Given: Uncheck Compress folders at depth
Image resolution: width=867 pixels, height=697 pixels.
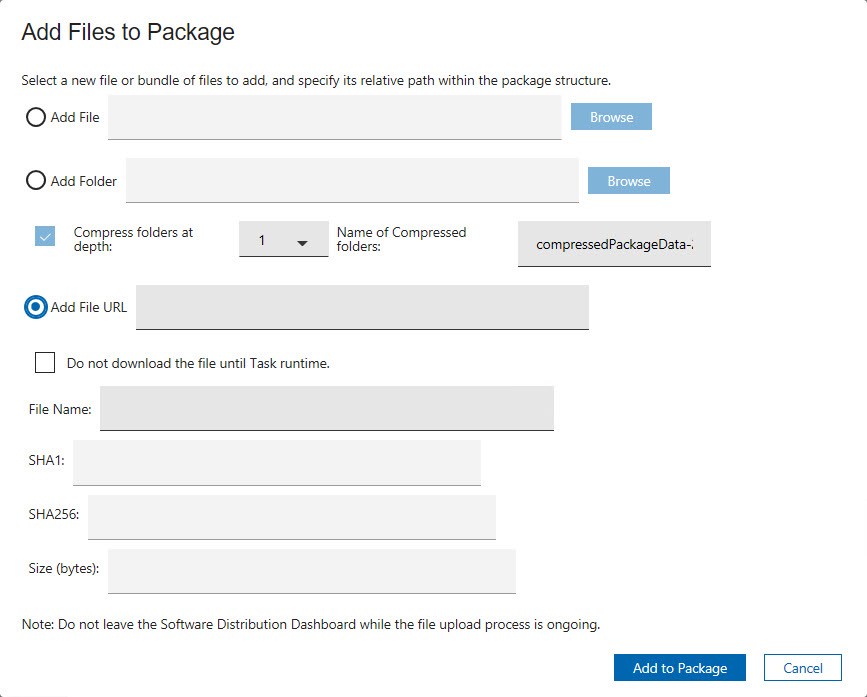Looking at the screenshot, I should click(44, 236).
